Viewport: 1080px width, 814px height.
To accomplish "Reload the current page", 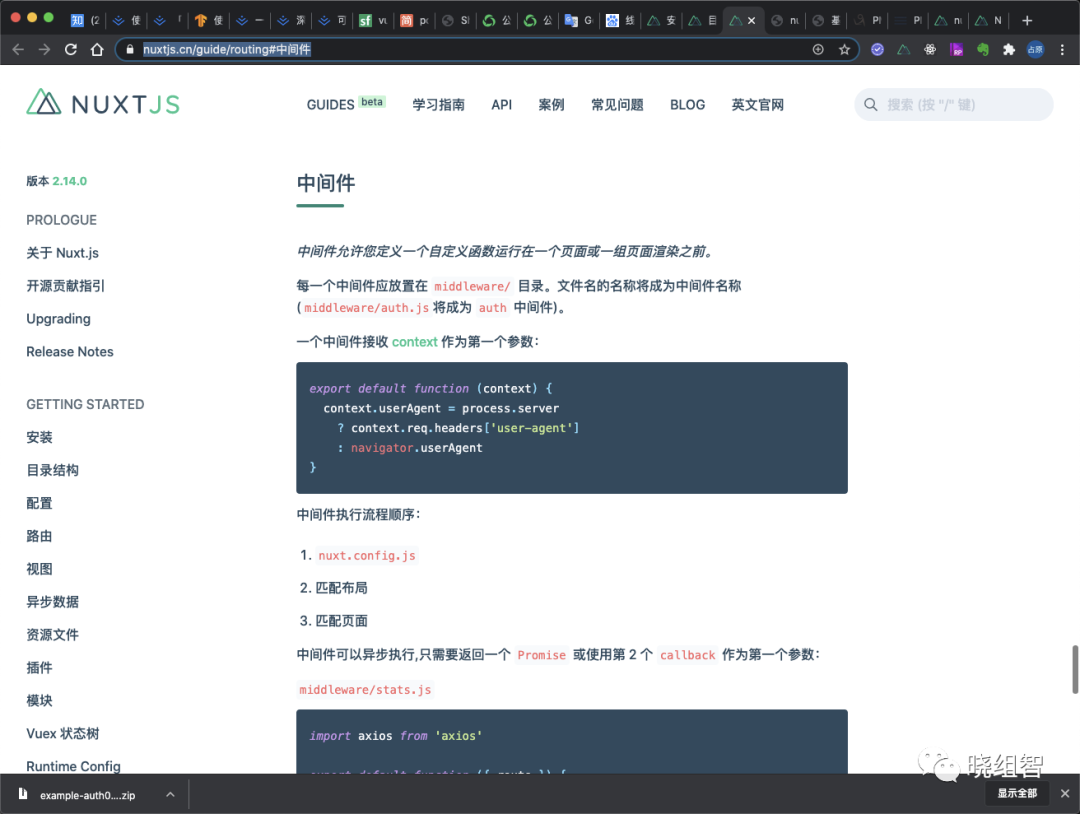I will click(x=70, y=50).
